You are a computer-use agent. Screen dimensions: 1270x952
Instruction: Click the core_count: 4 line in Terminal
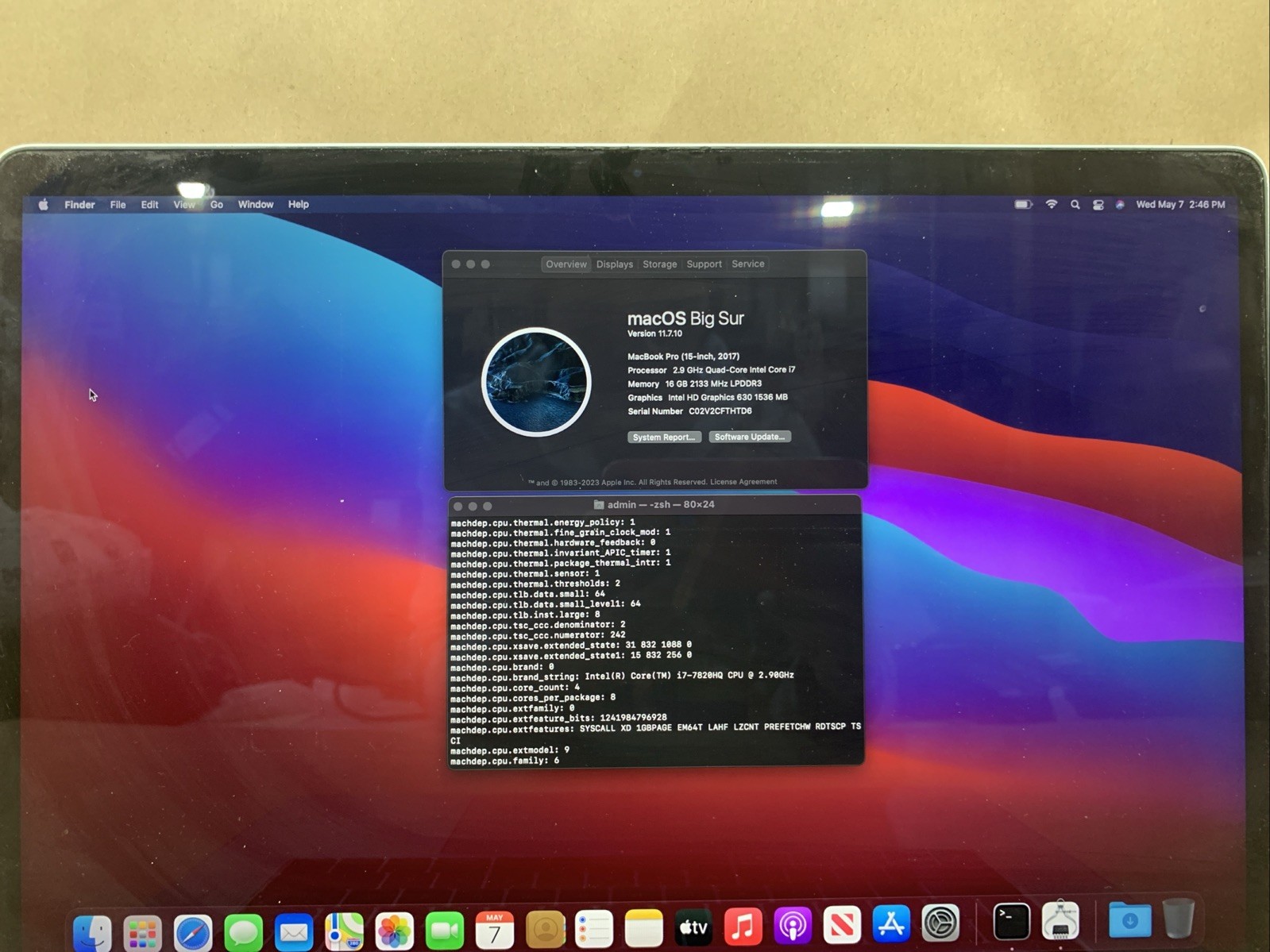click(515, 688)
